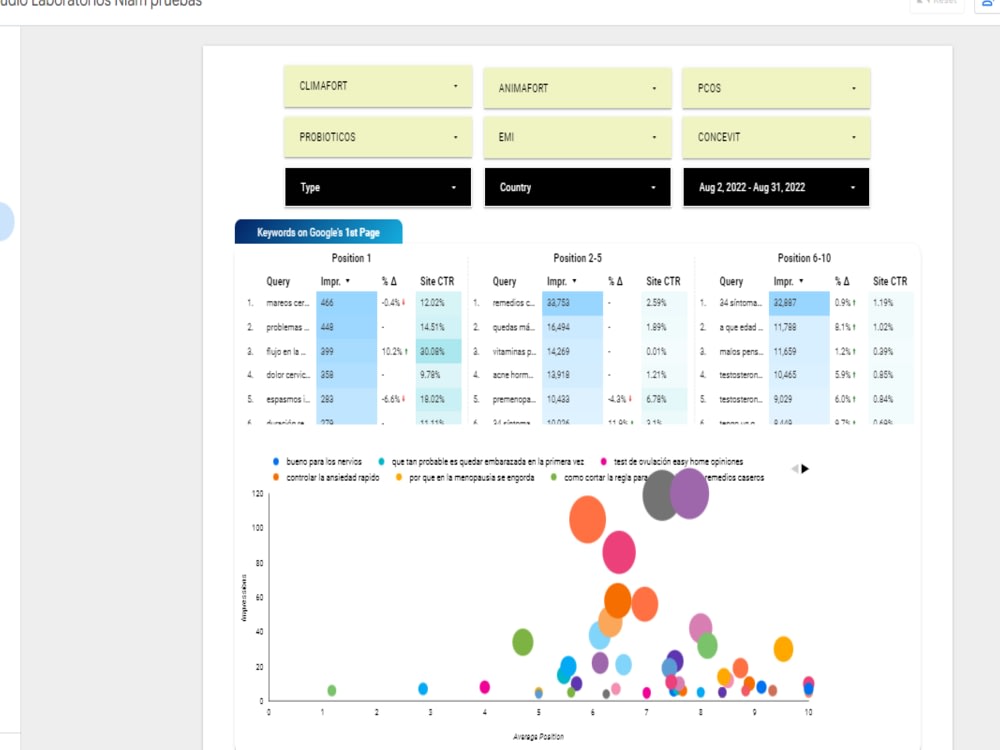Sort Position 2-5 table by Site CTR header

coord(663,281)
